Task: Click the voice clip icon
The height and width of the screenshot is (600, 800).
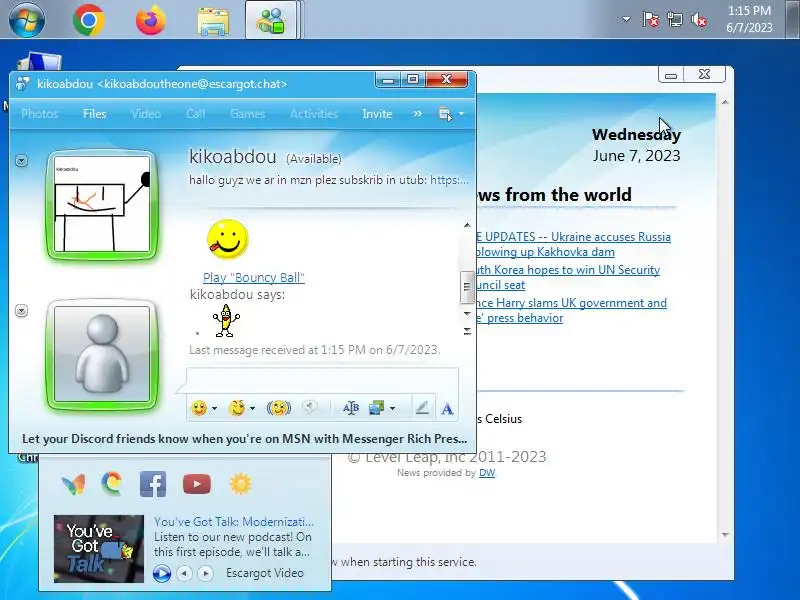Action: point(310,407)
